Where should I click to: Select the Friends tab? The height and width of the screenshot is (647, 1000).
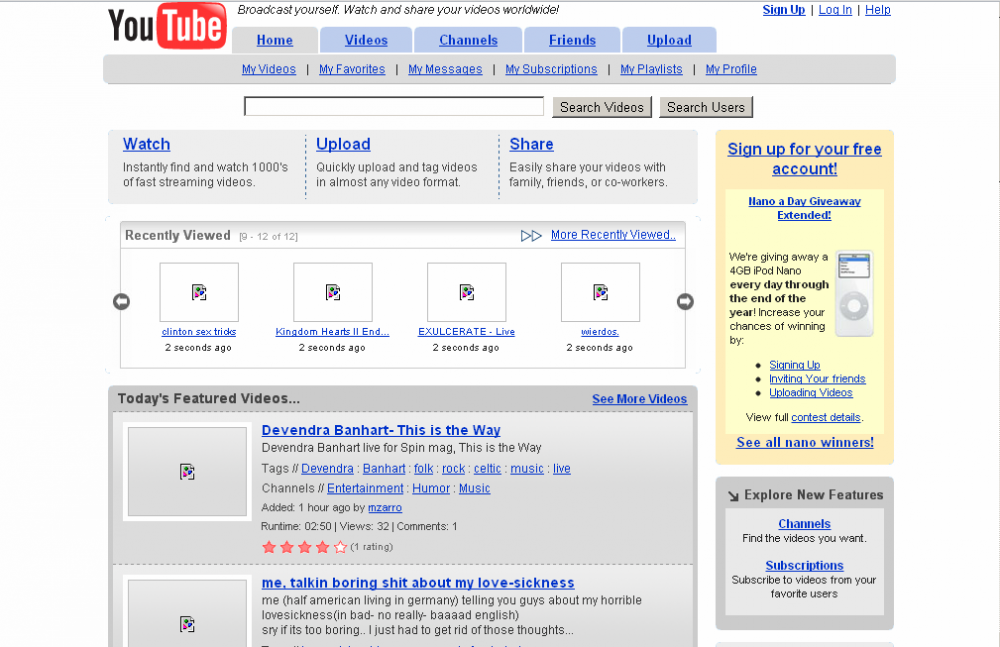(572, 40)
